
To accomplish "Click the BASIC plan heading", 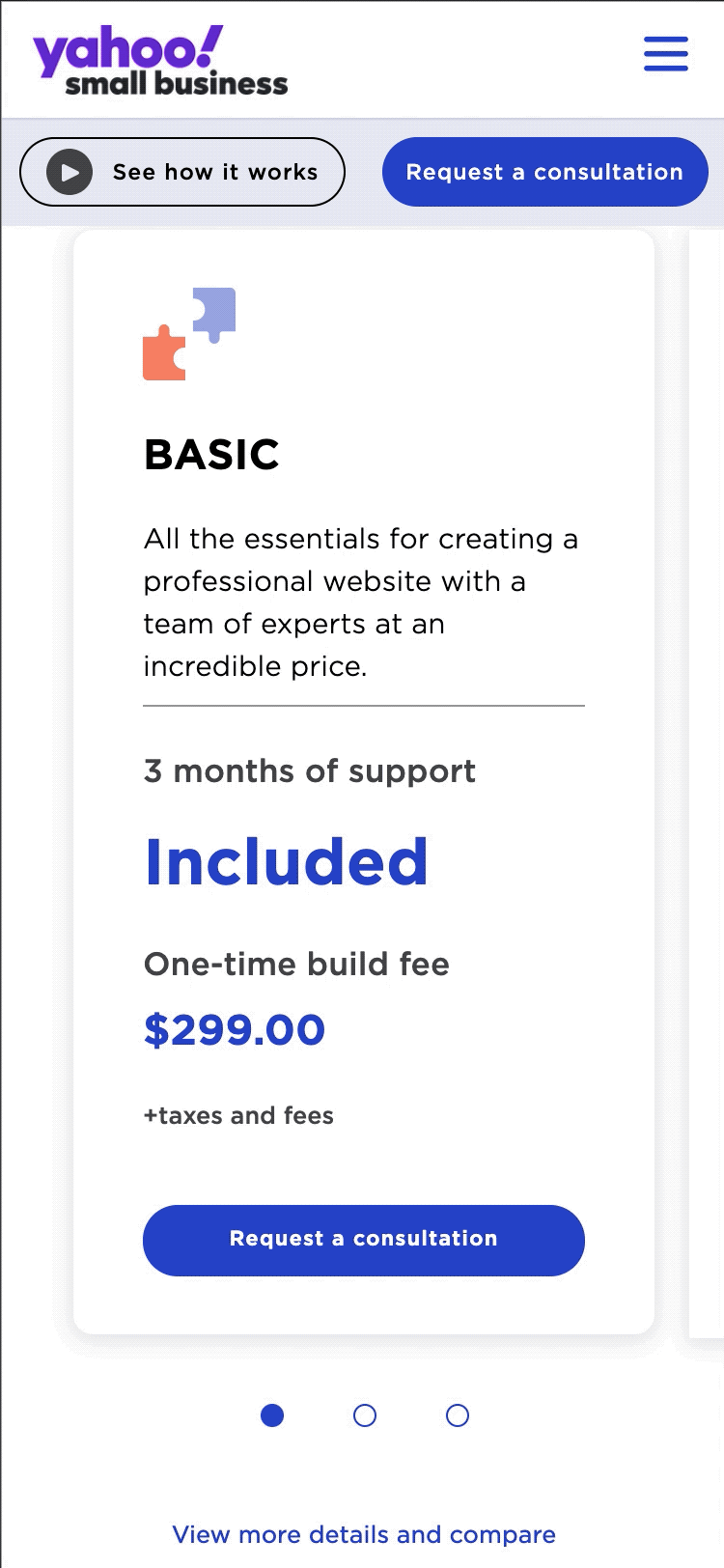I will click(210, 454).
